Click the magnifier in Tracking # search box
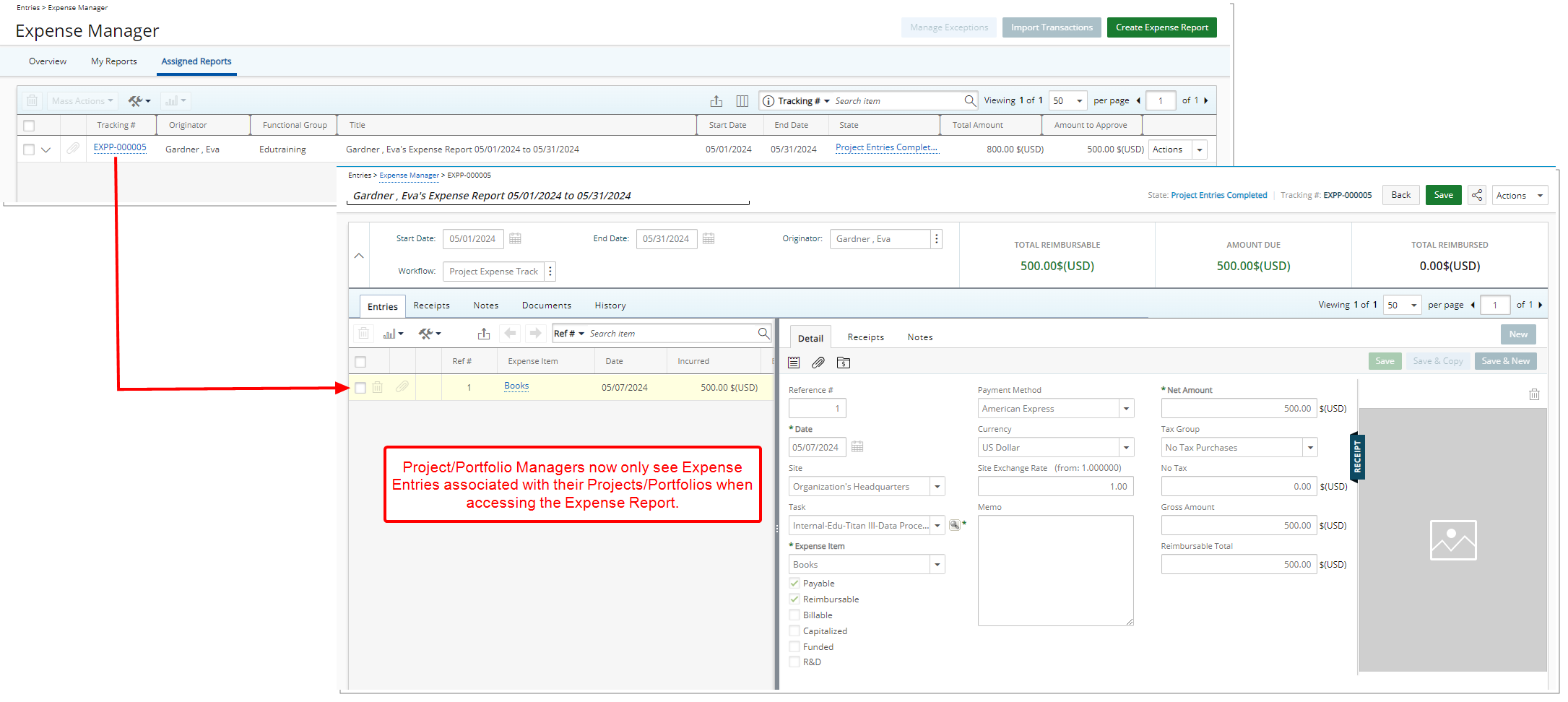Image resolution: width=1568 pixels, height=702 pixels. click(x=970, y=100)
